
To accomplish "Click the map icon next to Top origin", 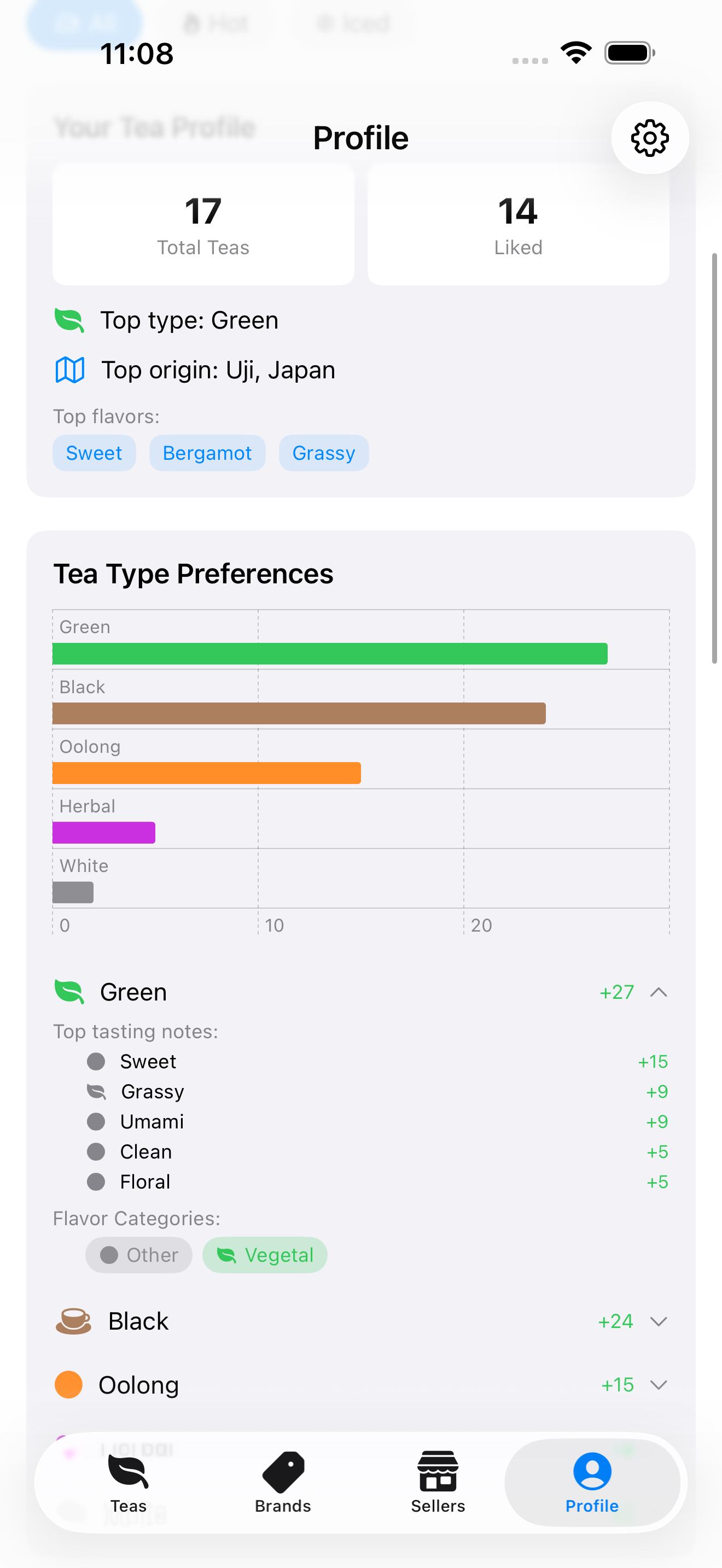I will pos(69,369).
